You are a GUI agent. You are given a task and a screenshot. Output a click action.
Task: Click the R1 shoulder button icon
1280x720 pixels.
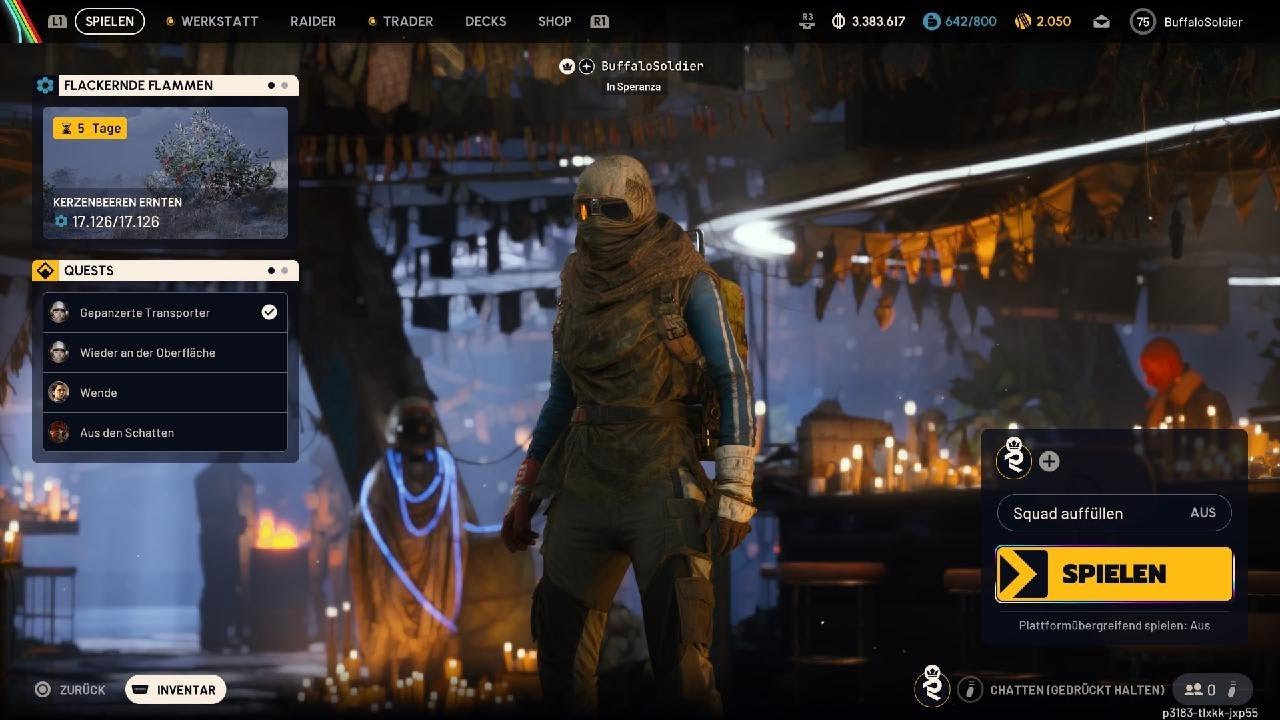[x=600, y=21]
